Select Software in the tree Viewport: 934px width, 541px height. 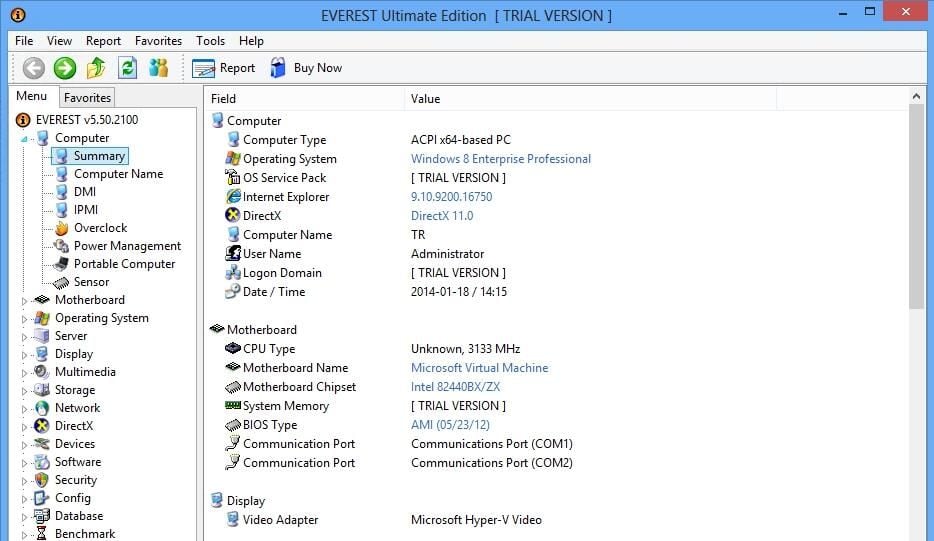78,462
